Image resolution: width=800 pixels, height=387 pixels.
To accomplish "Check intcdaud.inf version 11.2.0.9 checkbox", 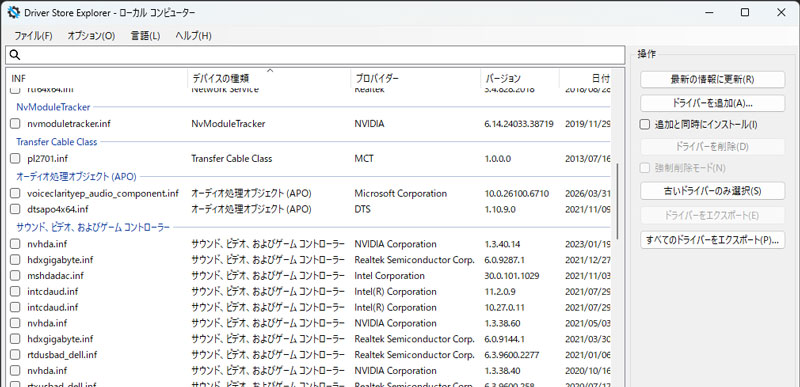I will [x=15, y=291].
